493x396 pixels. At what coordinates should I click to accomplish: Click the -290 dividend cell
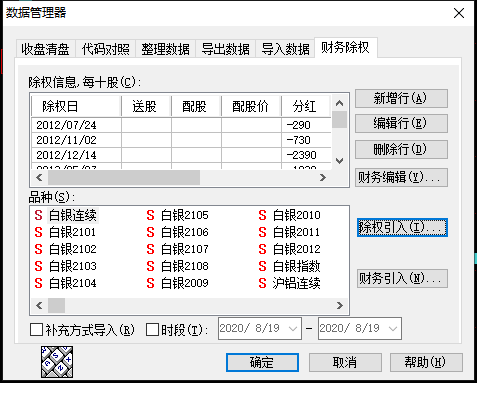[306, 125]
